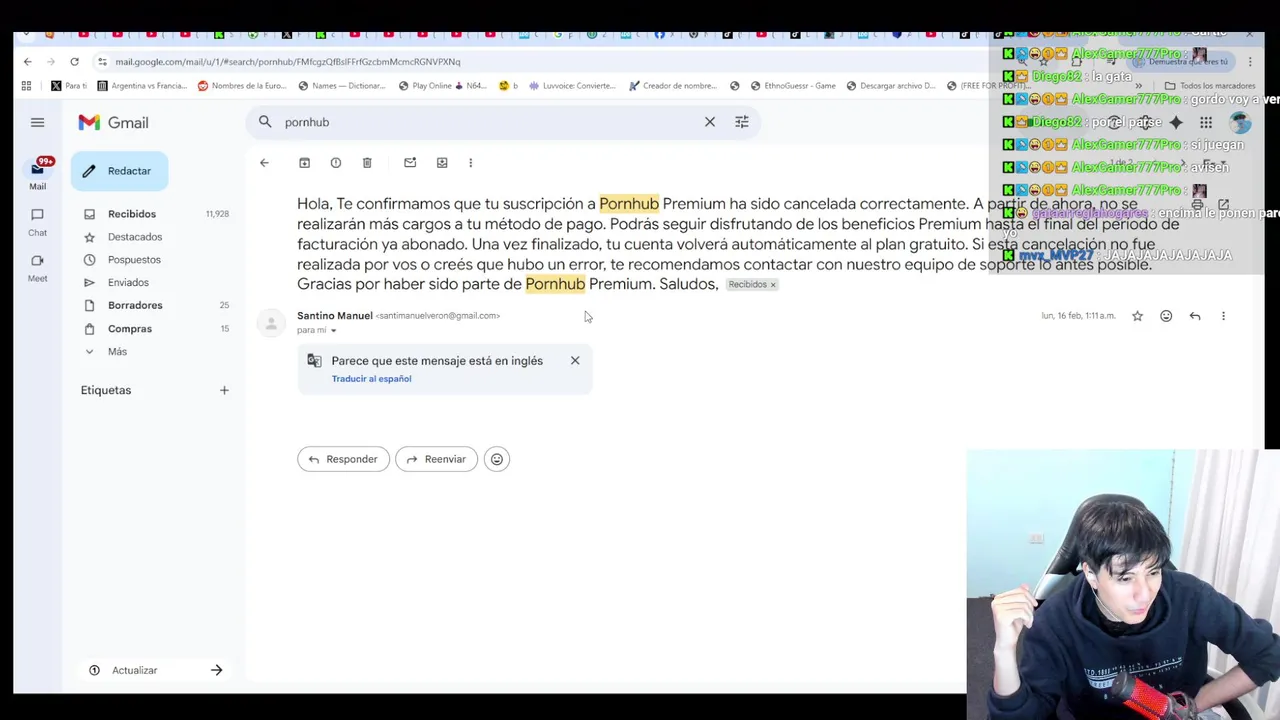Go back to search results arrow
The width and height of the screenshot is (1280, 720).
point(264,162)
